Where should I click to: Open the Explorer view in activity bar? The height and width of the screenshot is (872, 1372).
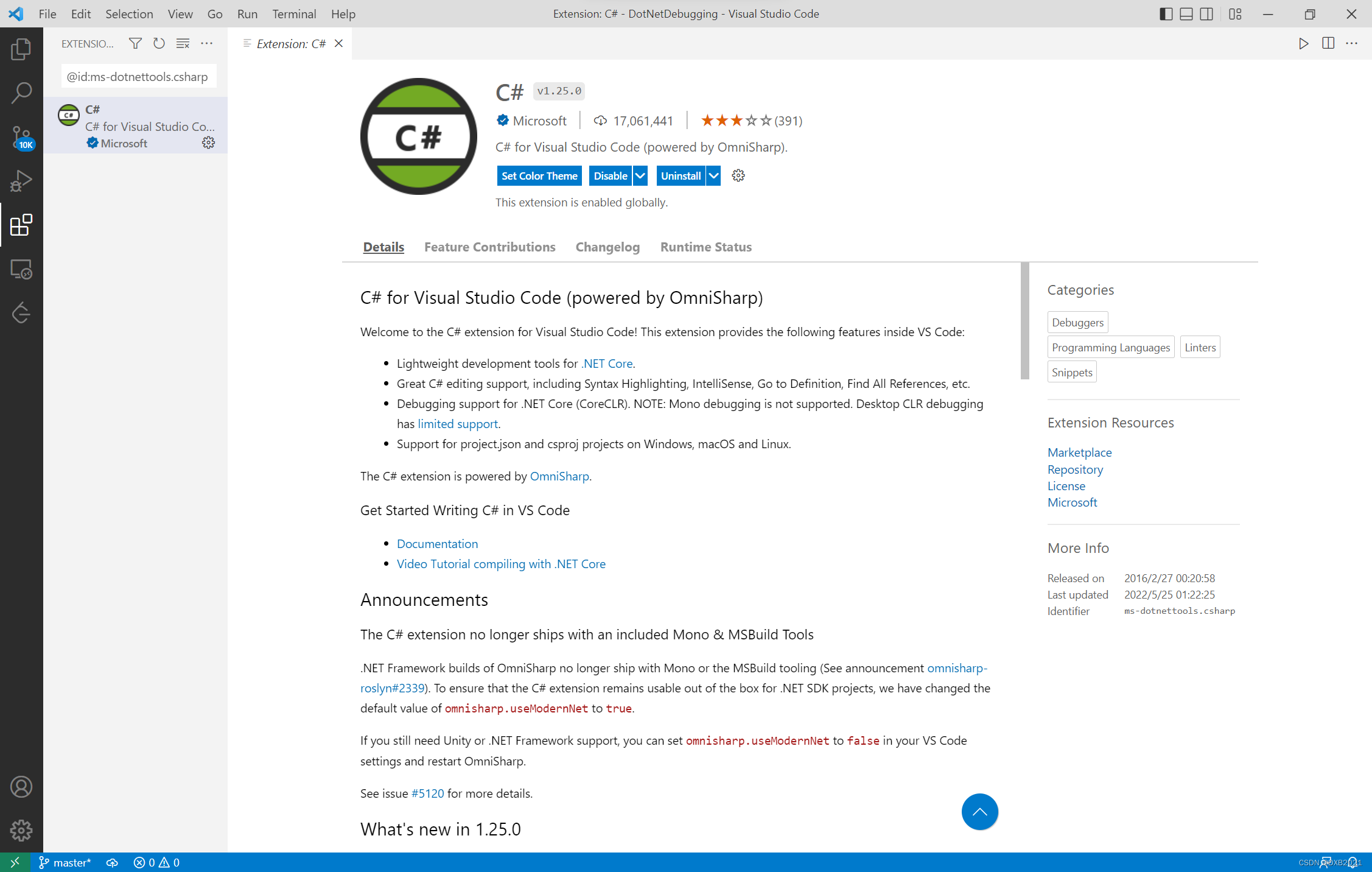click(21, 49)
